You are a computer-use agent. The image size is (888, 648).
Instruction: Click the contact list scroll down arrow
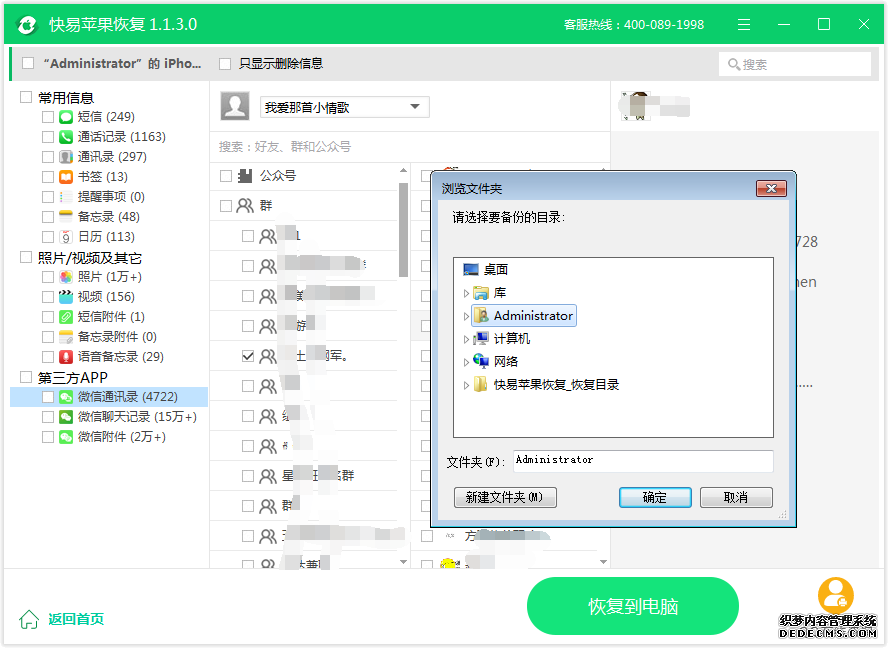pos(403,562)
